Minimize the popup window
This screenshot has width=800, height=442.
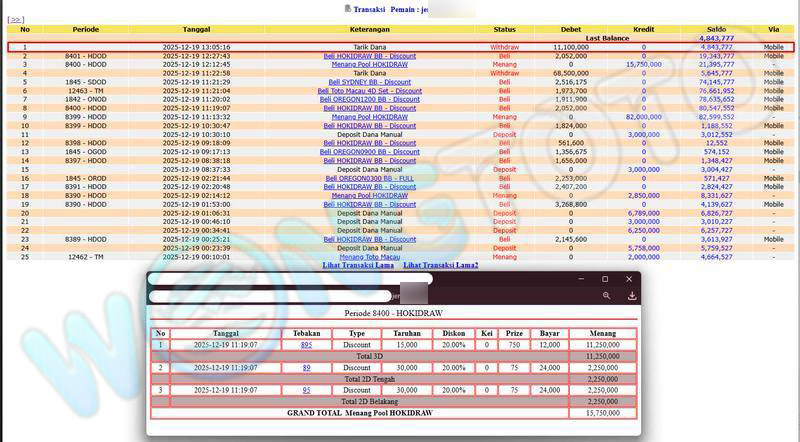581,279
